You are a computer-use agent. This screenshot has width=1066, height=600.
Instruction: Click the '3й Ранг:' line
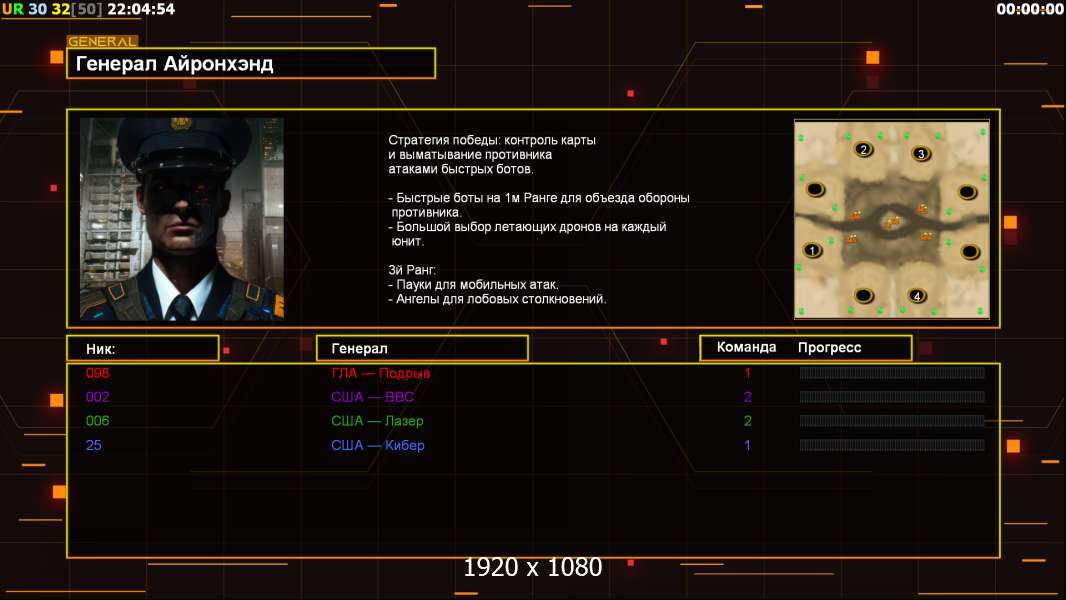[x=412, y=270]
